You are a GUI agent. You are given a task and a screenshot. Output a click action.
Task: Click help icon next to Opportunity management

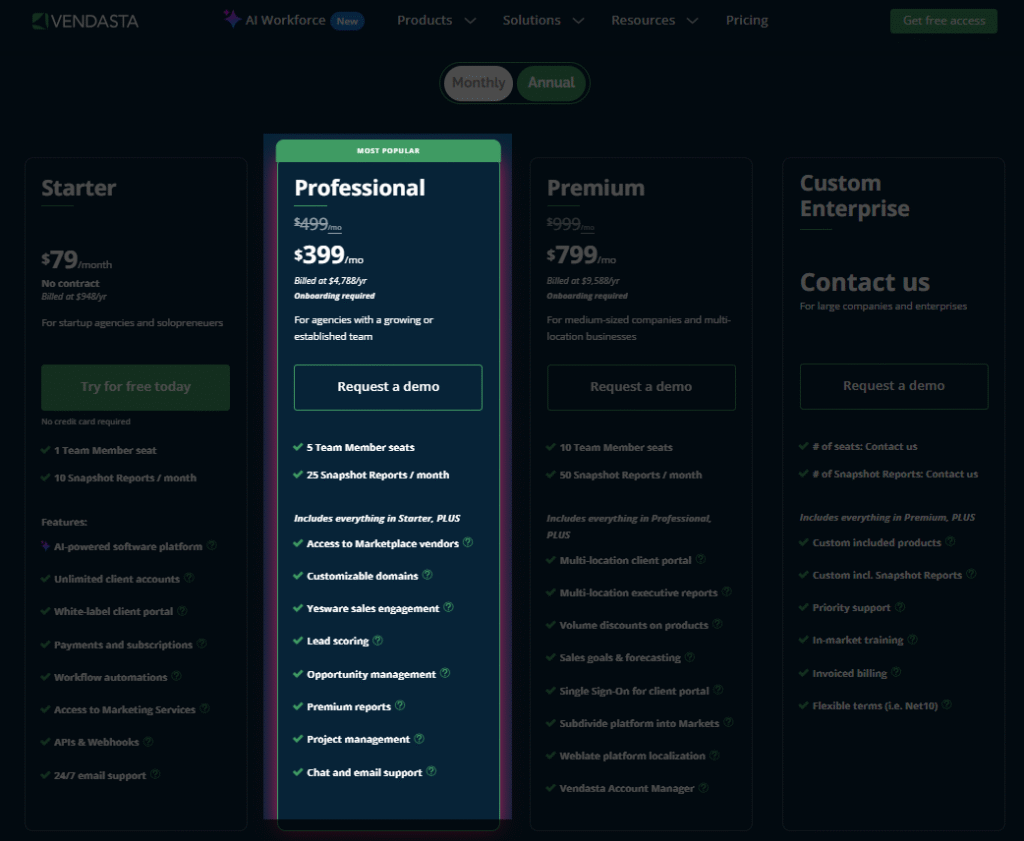coord(445,674)
